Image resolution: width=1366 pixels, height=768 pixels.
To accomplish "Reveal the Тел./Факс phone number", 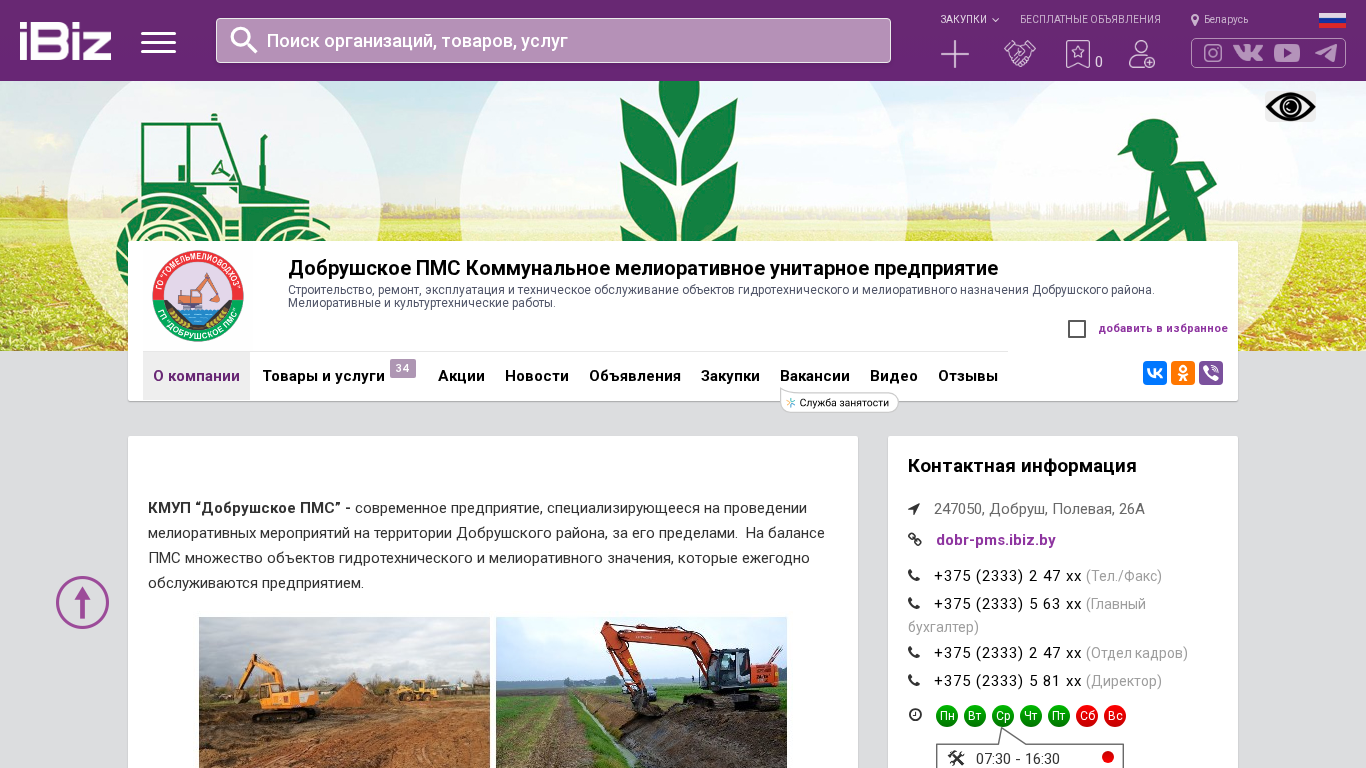I will pos(1008,576).
